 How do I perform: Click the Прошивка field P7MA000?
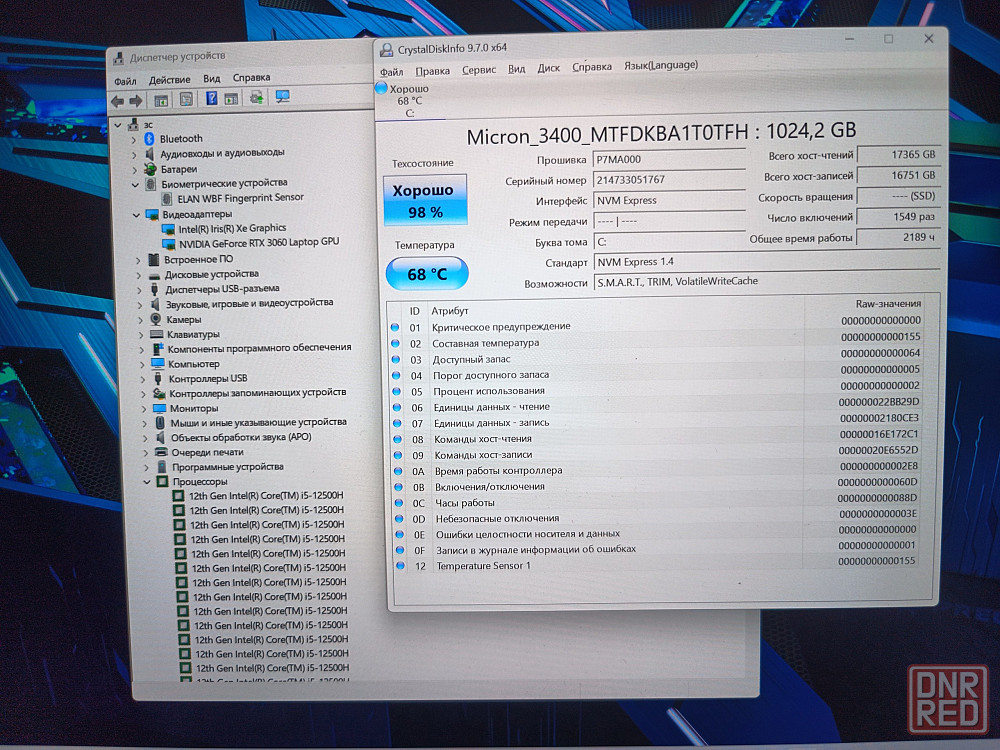click(669, 159)
